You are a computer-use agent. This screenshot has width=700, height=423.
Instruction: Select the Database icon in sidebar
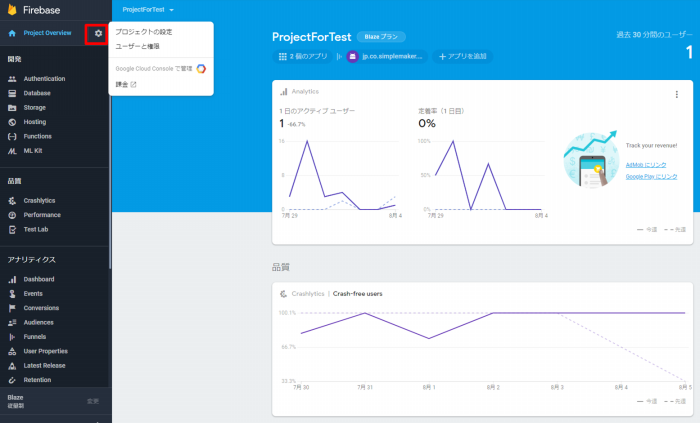(x=12, y=93)
